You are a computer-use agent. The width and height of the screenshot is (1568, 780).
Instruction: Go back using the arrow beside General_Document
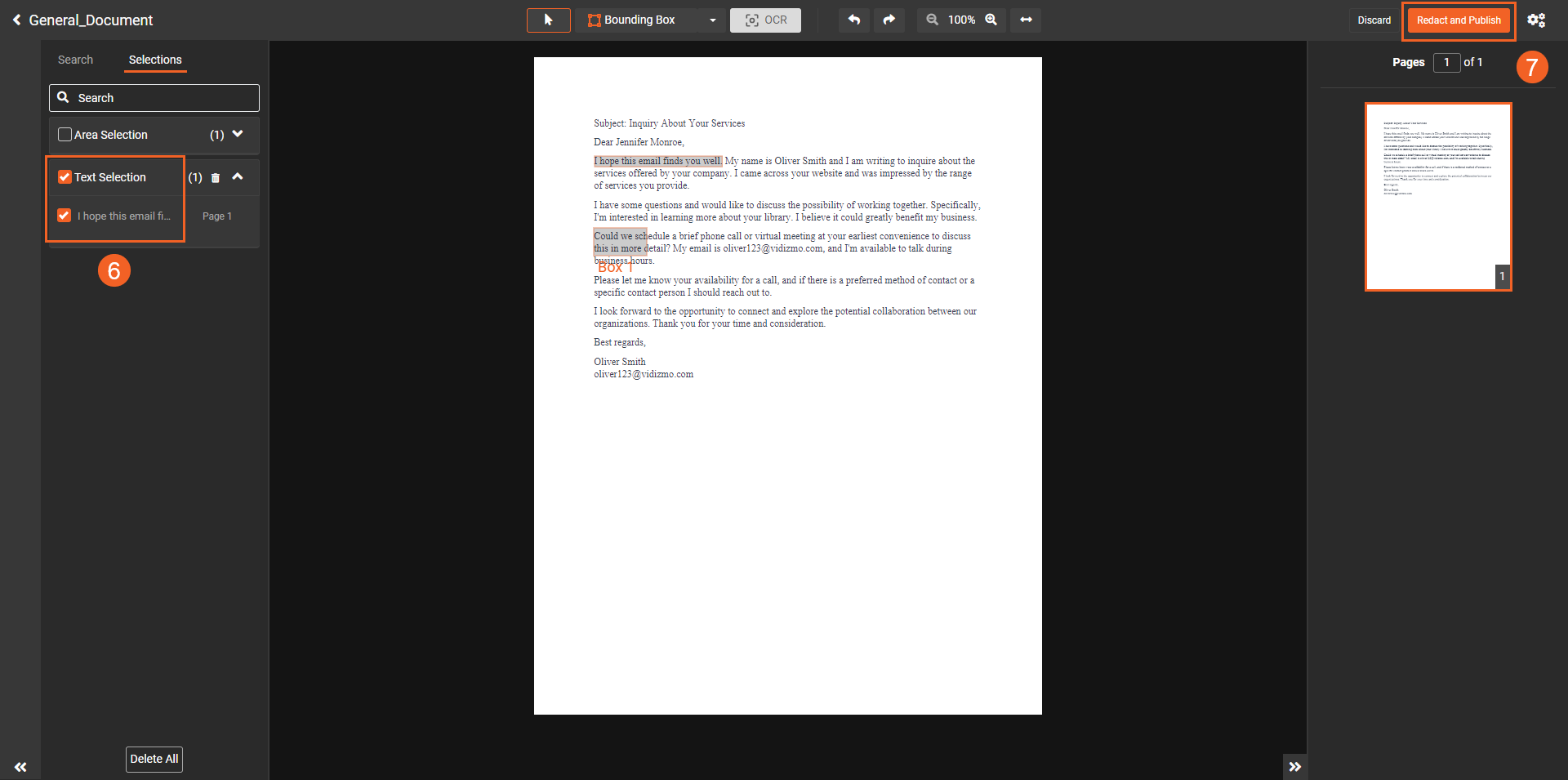(x=16, y=20)
